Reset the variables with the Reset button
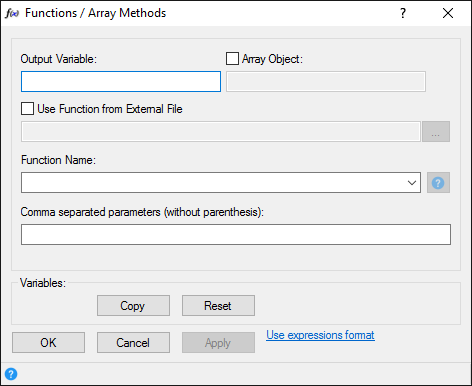This screenshot has height=386, width=472. pos(218,305)
